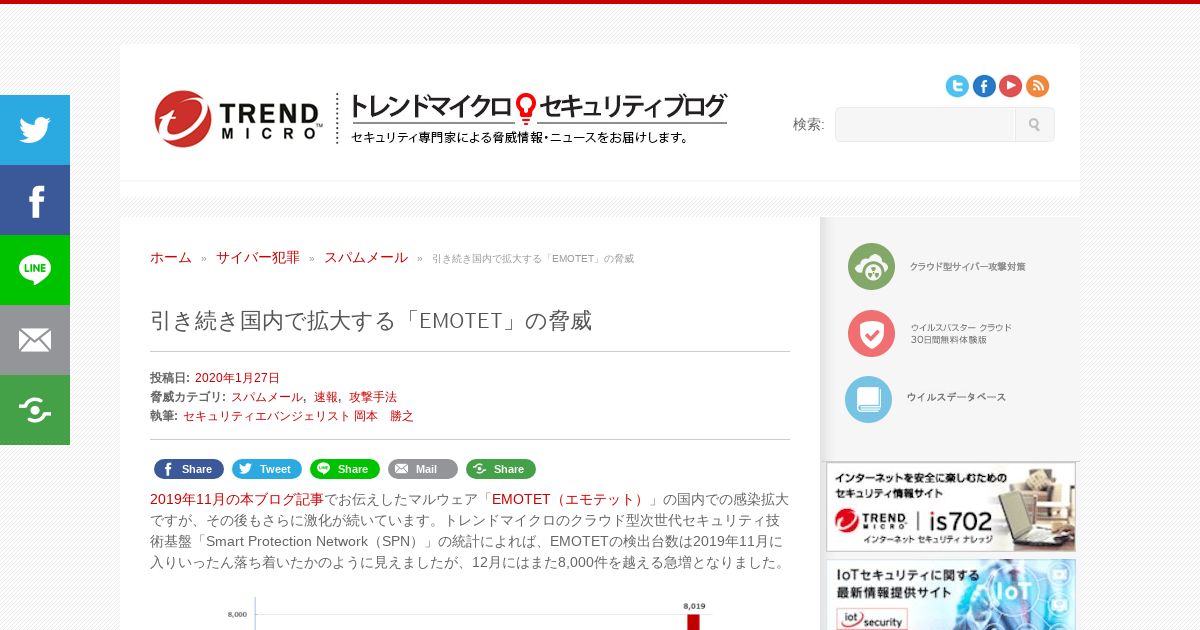This screenshot has height=630, width=1200.
Task: Open スパムメール breadcrumb link
Action: [366, 257]
